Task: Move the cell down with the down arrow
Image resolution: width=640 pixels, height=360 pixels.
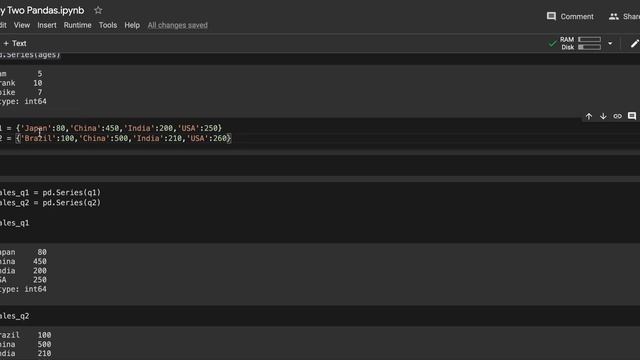Action: tap(603, 116)
